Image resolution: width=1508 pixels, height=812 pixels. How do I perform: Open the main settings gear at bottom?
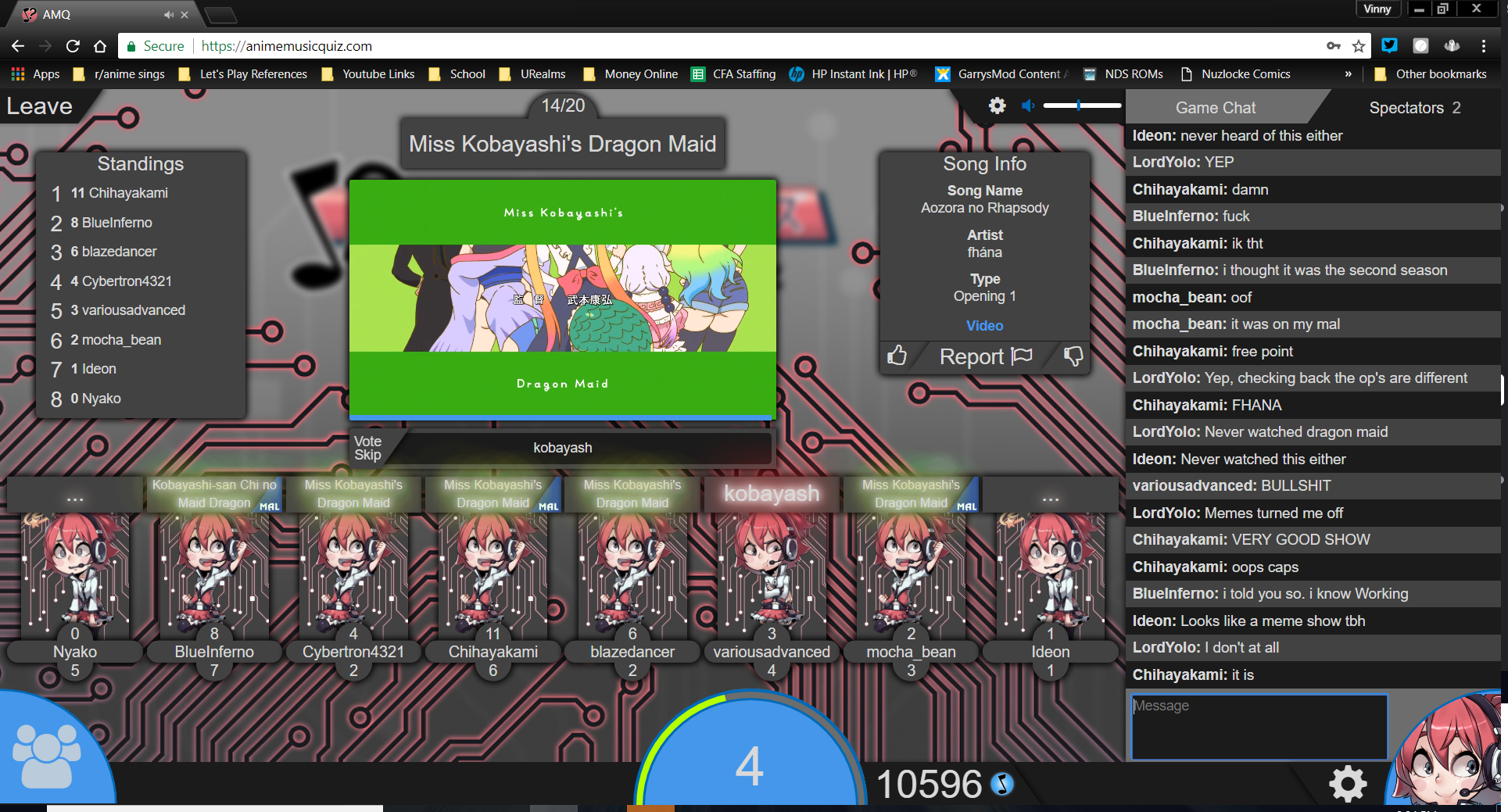[1348, 783]
